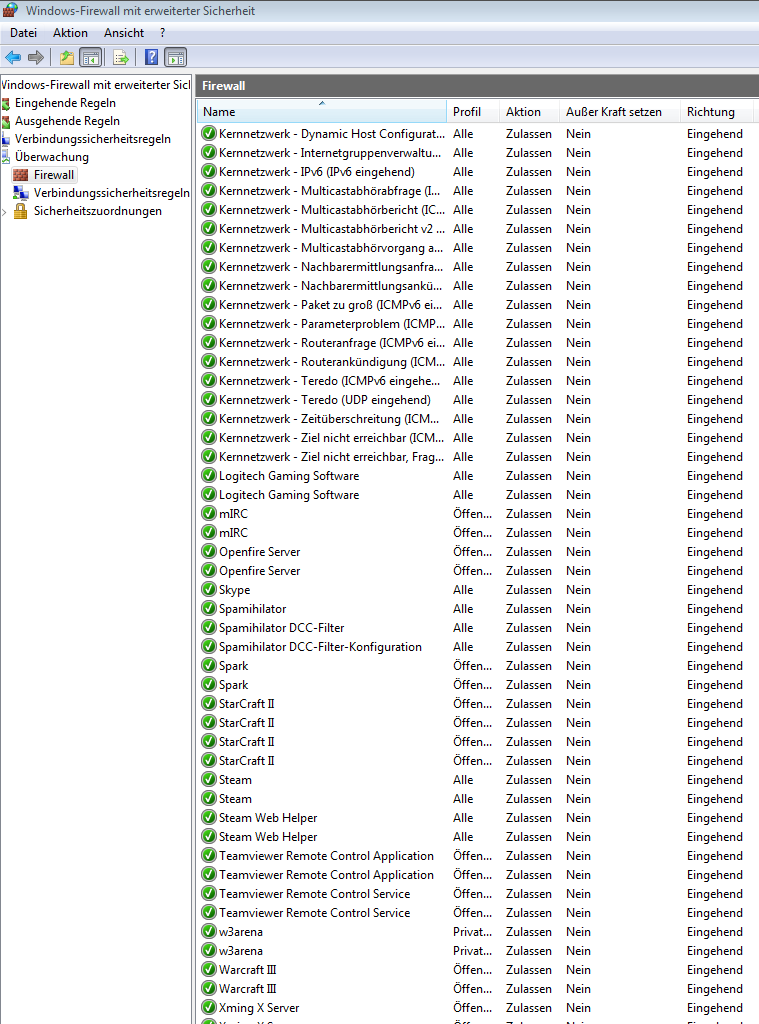This screenshot has width=759, height=1024.
Task: Select the Firewall tree node
Action: click(54, 175)
